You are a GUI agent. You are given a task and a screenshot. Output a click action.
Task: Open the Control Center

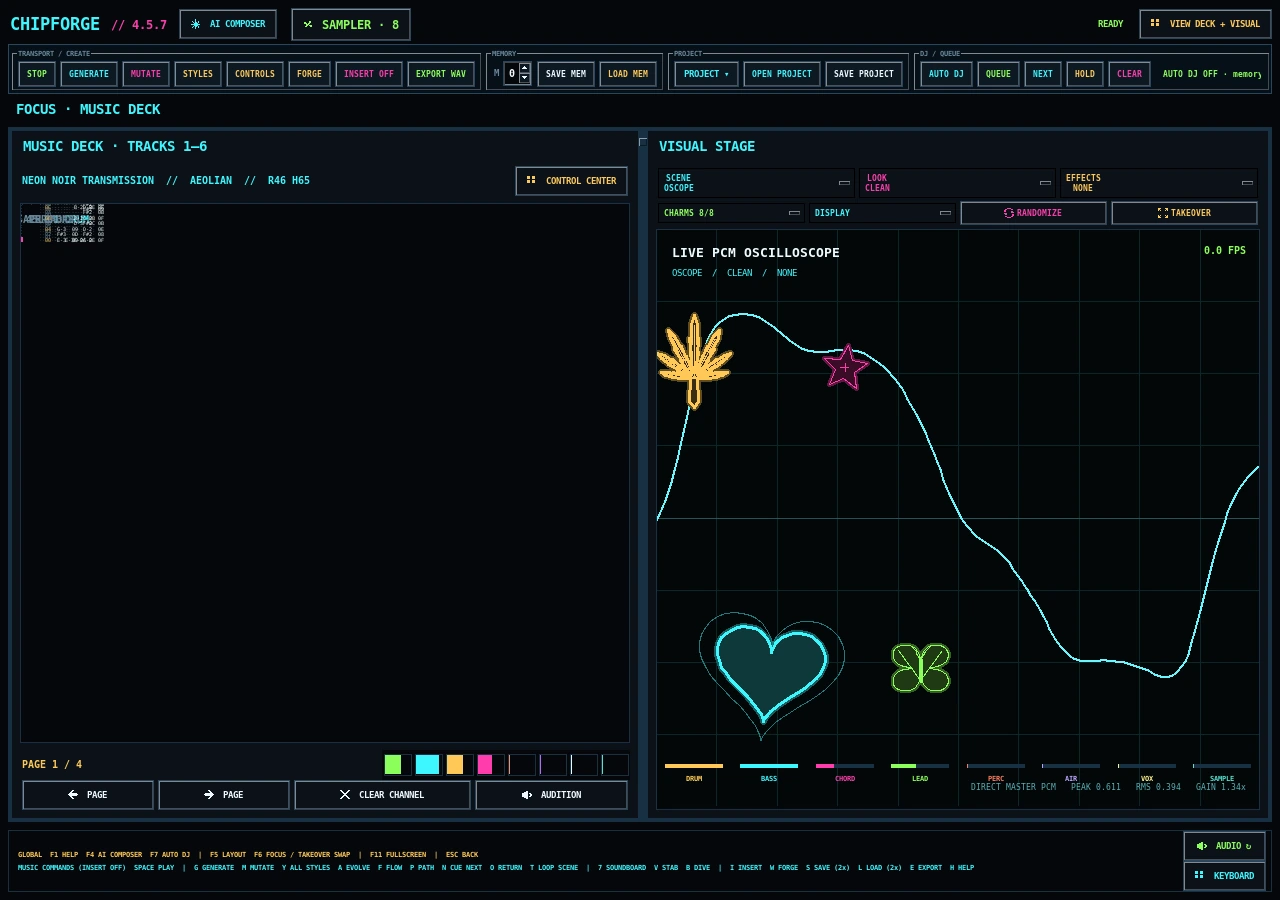572,181
